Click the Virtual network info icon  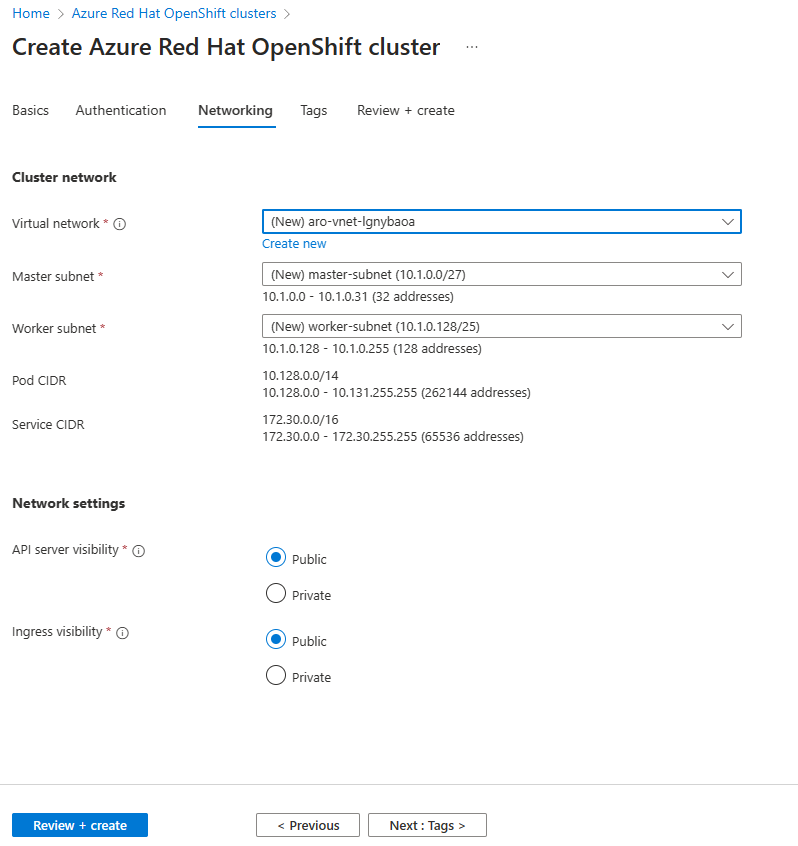coord(120,224)
